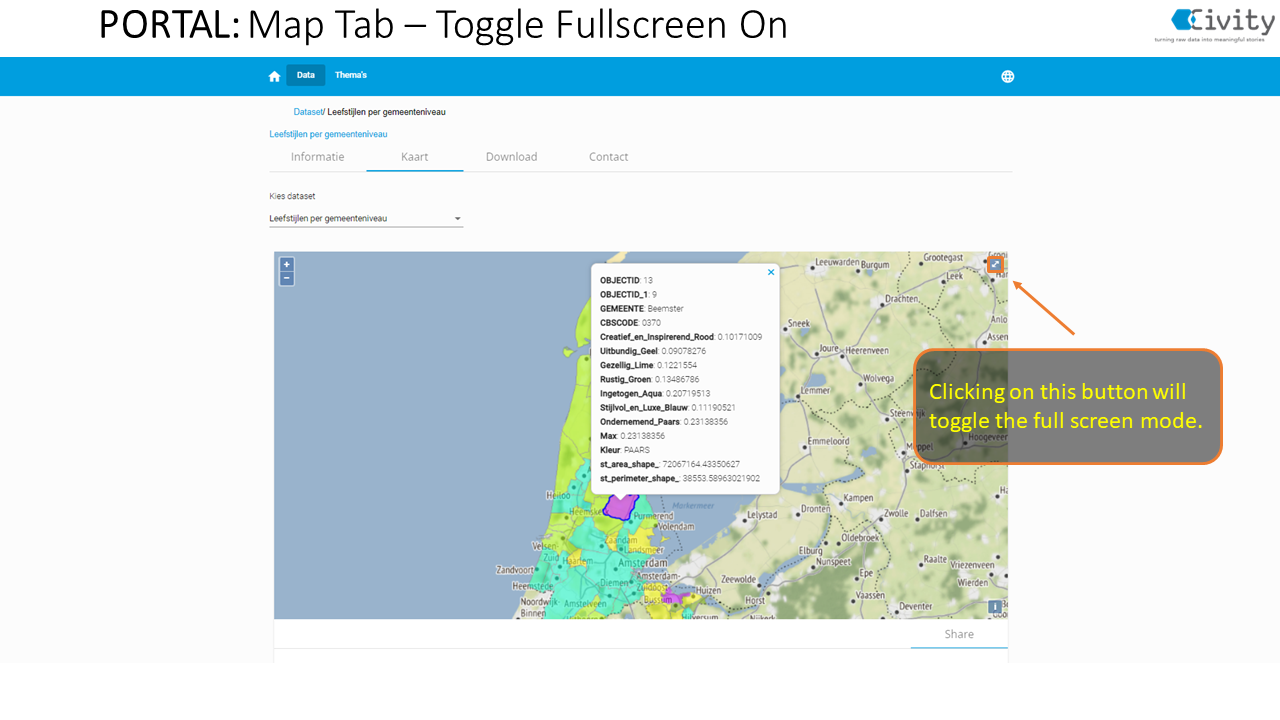The height and width of the screenshot is (720, 1280).
Task: Click the Creatief_en_Inspirerend_Rood value row
Action: coord(681,337)
